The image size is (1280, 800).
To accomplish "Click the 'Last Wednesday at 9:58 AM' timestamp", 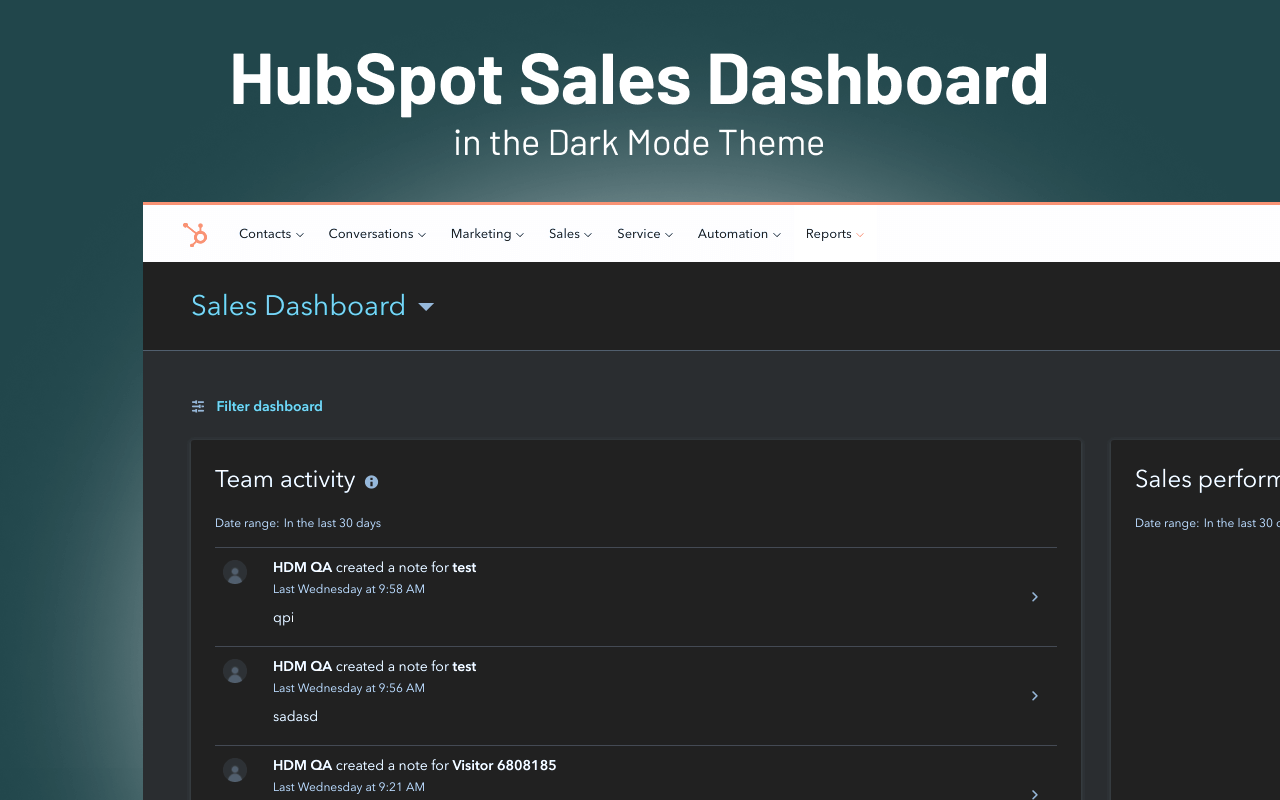I will pyautogui.click(x=348, y=589).
